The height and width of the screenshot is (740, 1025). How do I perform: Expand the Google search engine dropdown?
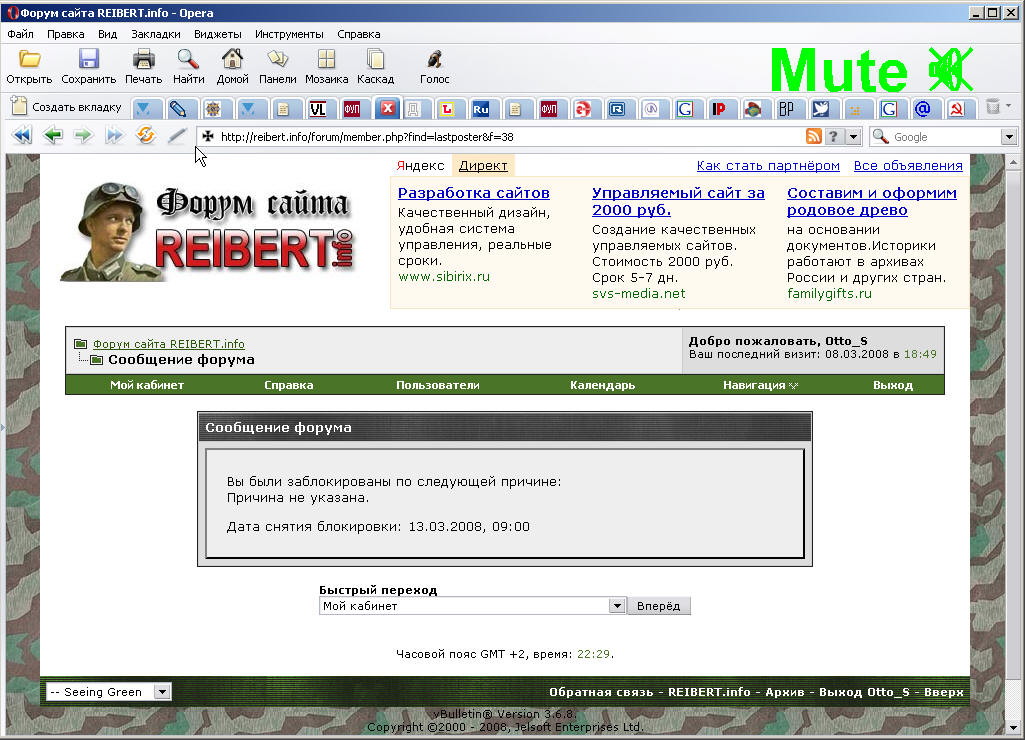pos(1008,137)
